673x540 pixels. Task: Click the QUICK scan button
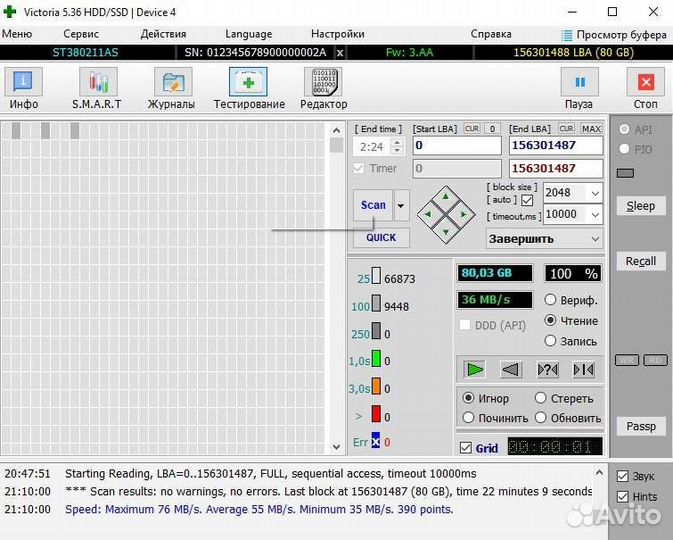point(380,237)
